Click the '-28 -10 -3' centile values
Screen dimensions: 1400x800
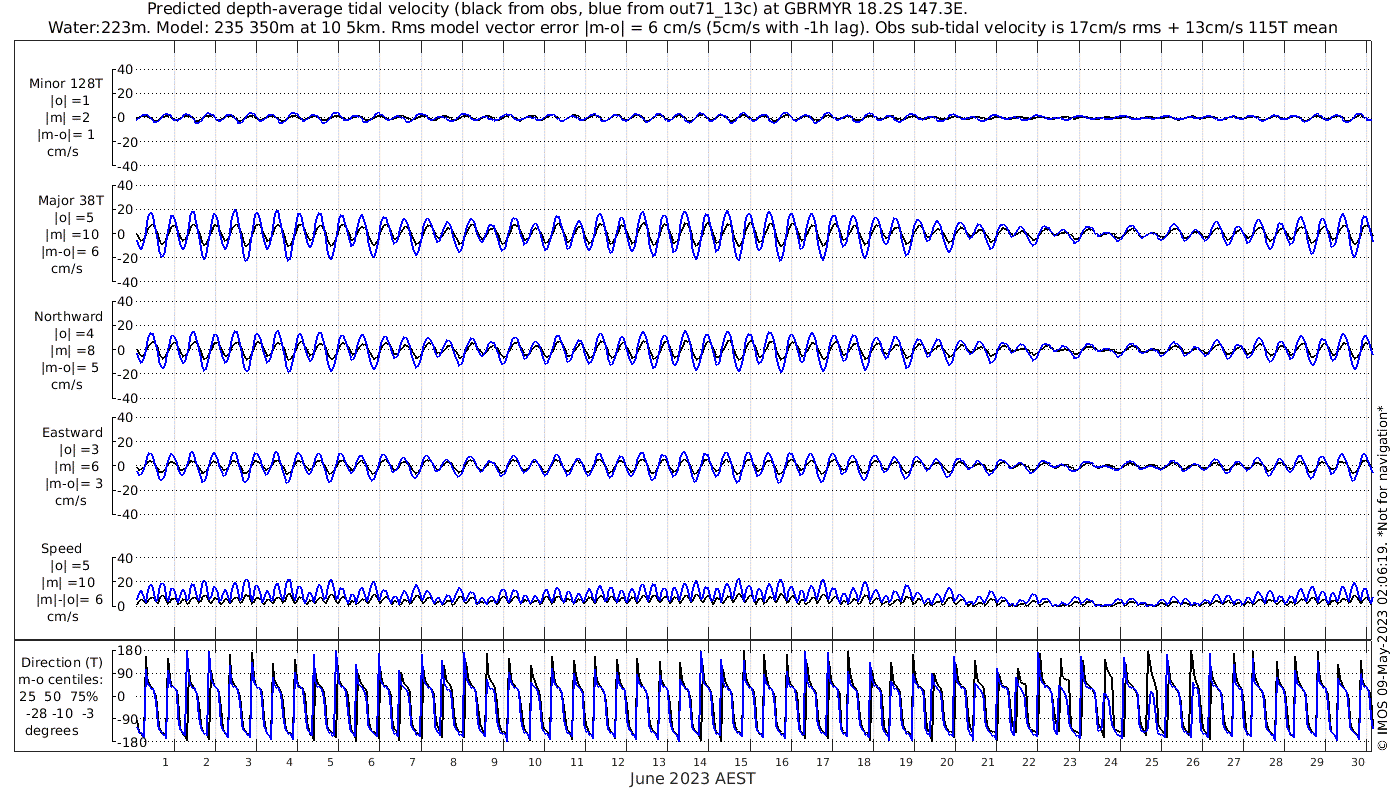point(62,714)
